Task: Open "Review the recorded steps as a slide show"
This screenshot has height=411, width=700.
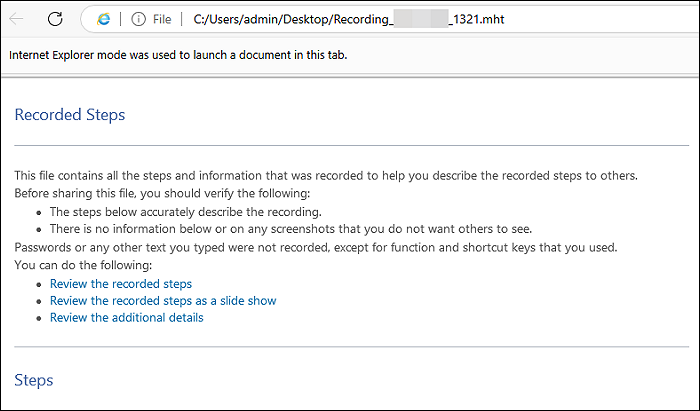Action: pos(163,300)
